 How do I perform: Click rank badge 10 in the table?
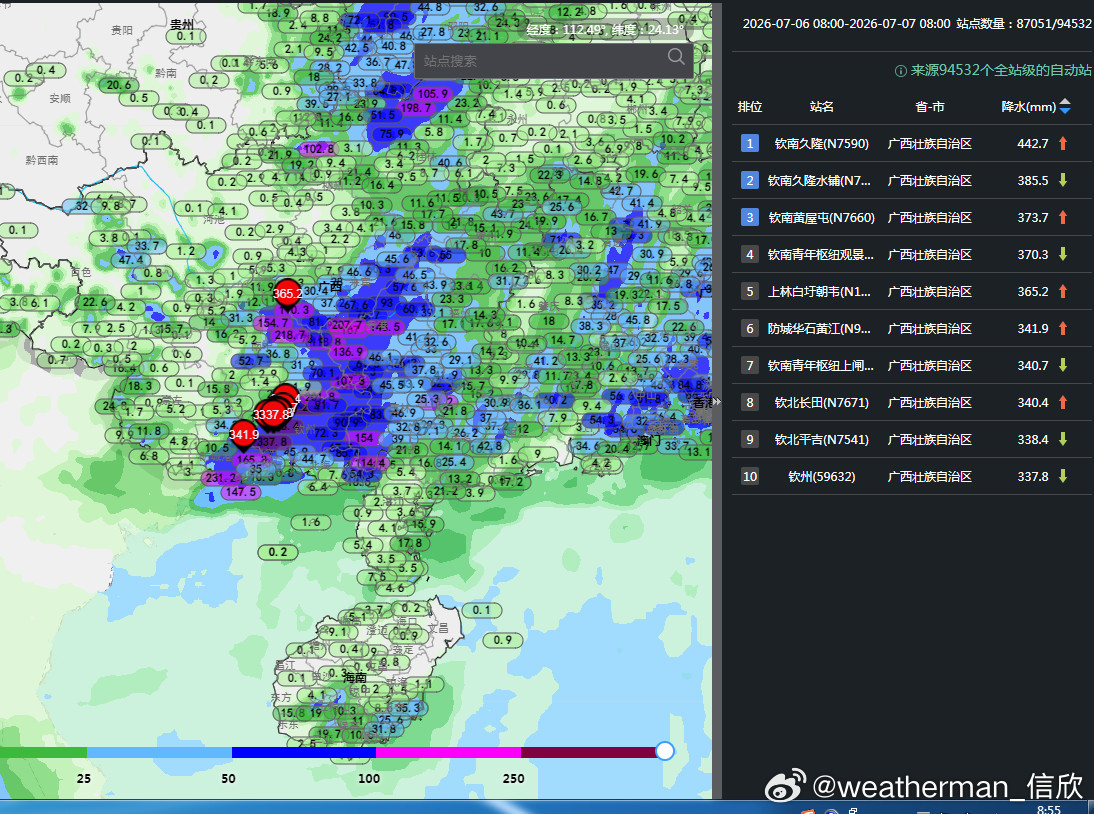(750, 476)
